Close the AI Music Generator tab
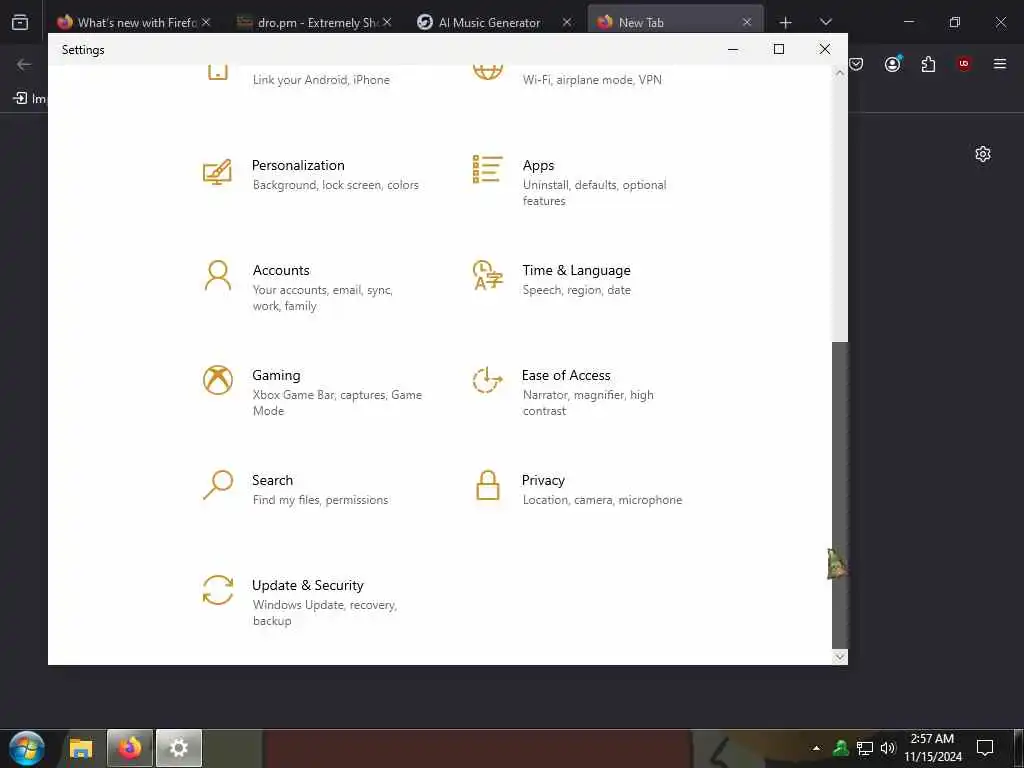The height and width of the screenshot is (768, 1024). 567,22
